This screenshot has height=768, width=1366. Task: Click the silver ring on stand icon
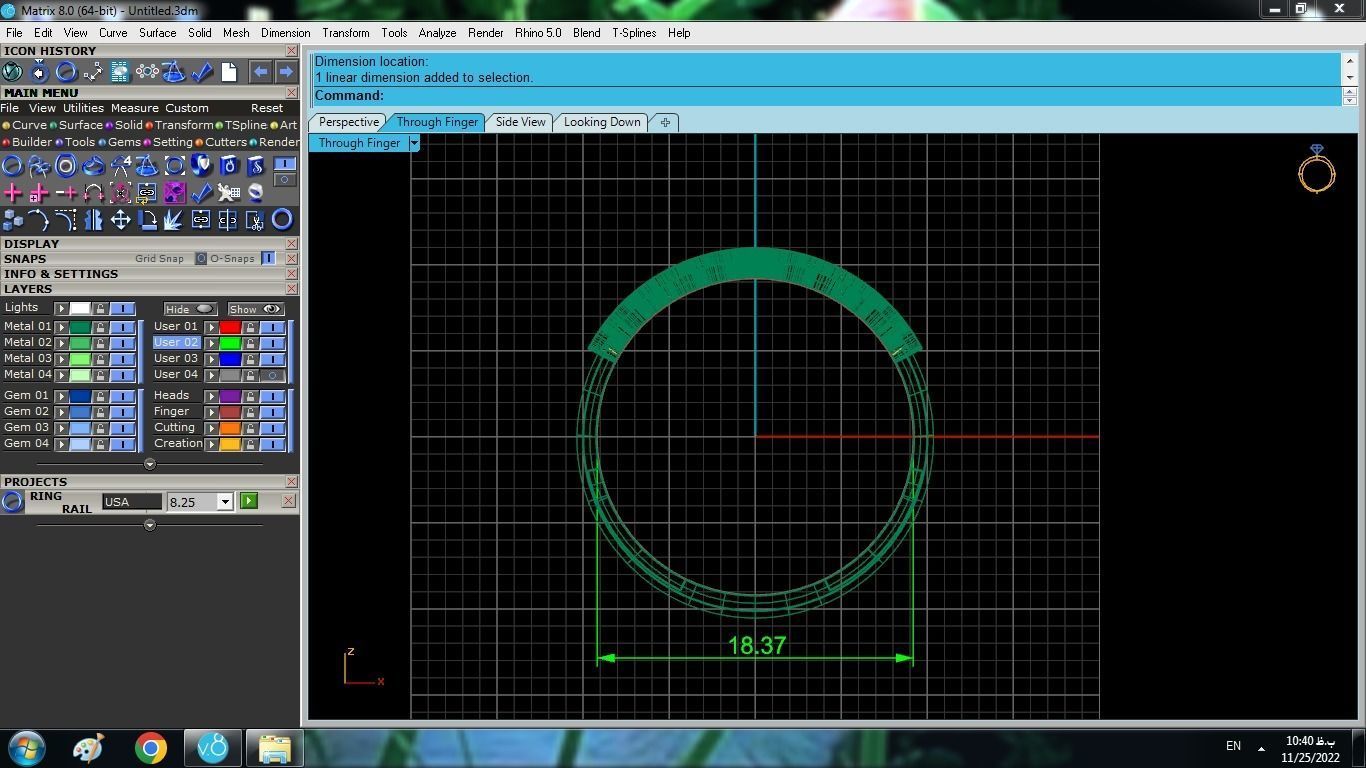click(x=255, y=193)
